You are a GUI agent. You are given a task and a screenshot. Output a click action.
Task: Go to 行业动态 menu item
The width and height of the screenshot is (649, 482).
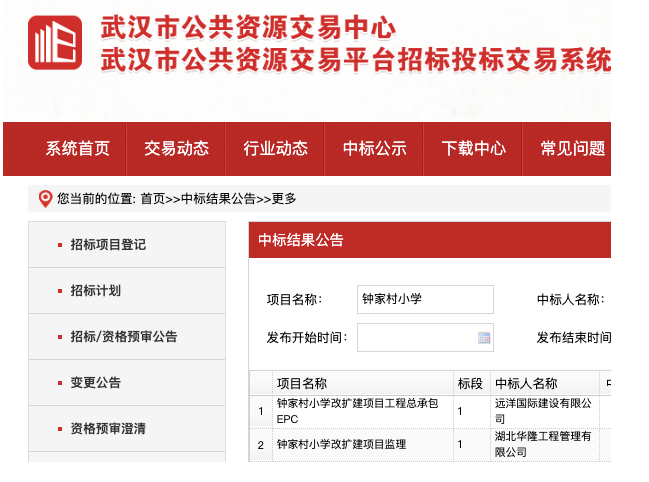(276, 149)
